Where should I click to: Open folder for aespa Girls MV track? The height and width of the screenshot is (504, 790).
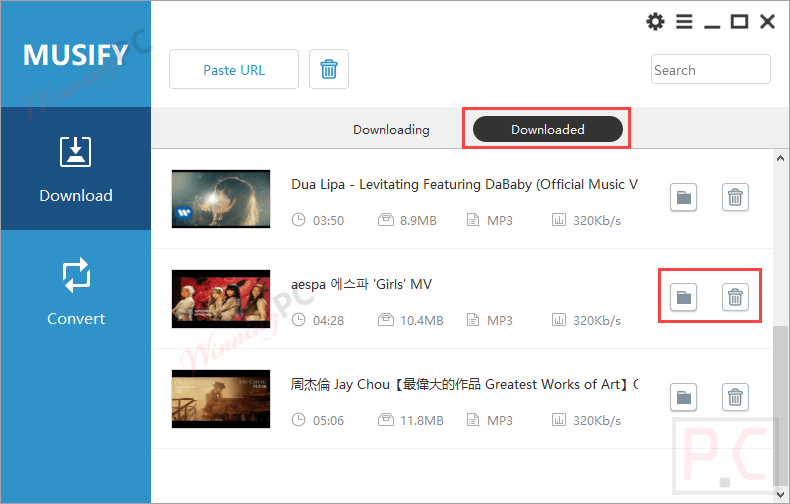coord(684,297)
